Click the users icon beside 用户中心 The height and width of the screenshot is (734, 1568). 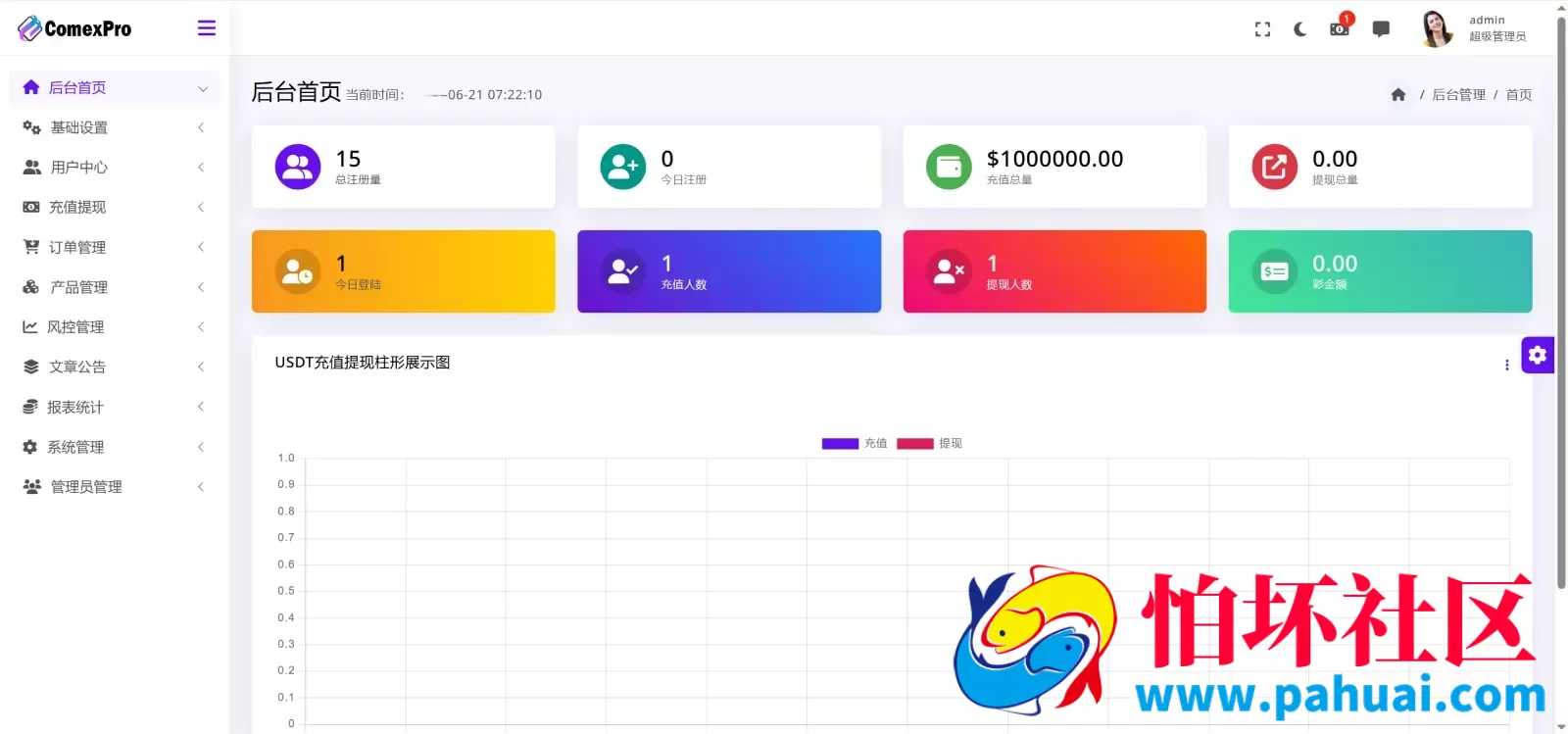click(31, 168)
